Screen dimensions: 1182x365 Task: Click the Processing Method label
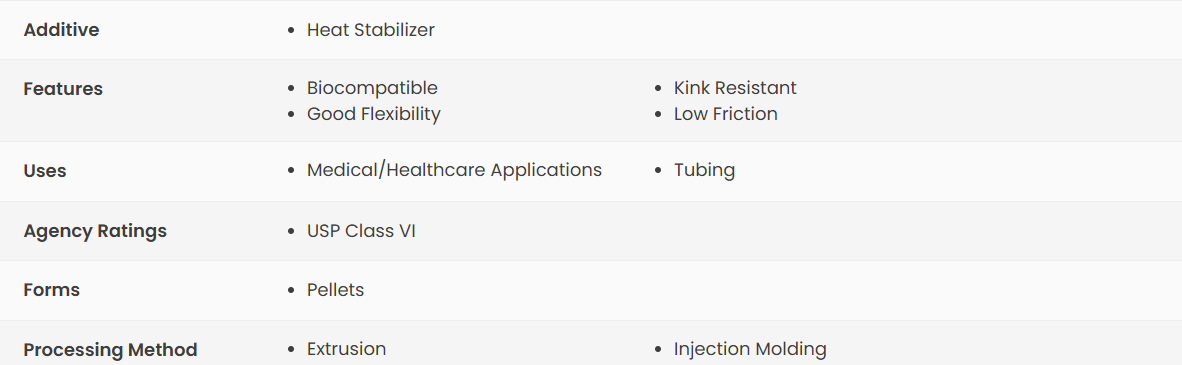point(110,350)
